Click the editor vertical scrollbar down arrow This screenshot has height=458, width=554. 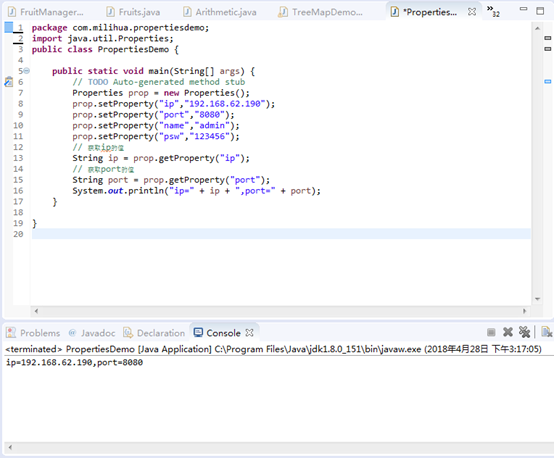click(x=537, y=299)
